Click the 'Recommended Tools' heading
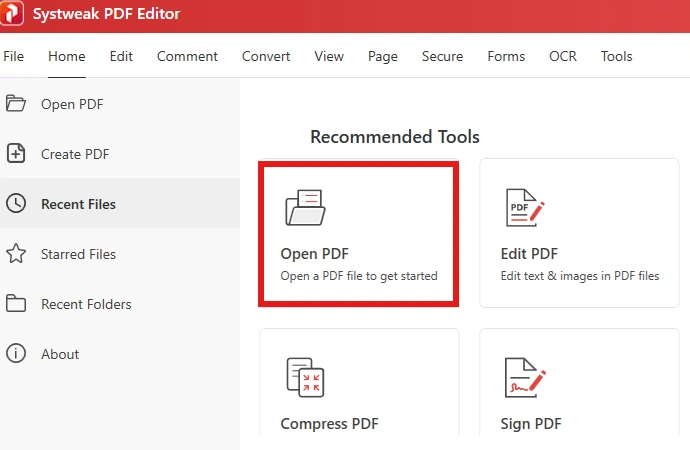 coord(395,137)
